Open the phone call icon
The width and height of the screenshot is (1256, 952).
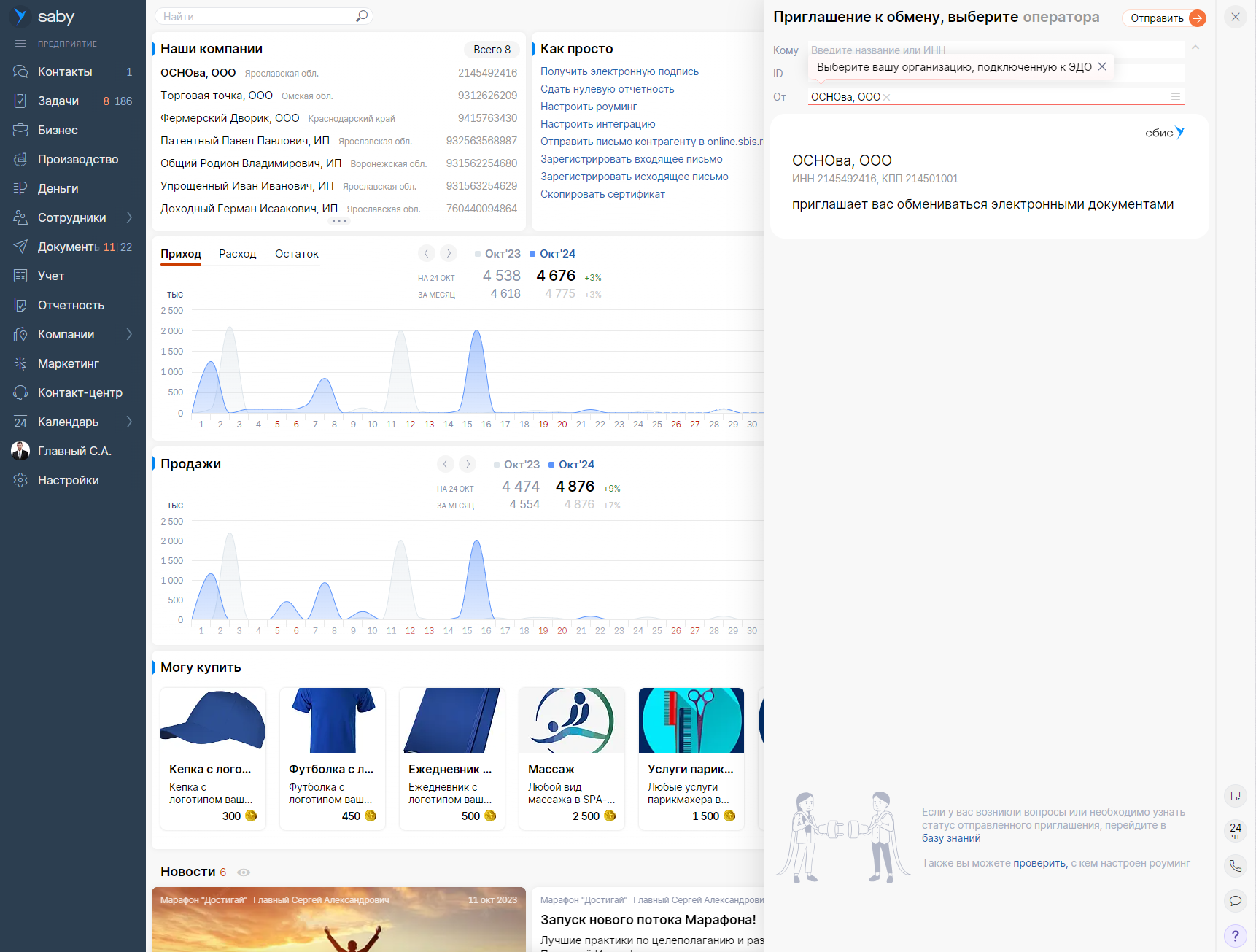[1235, 866]
